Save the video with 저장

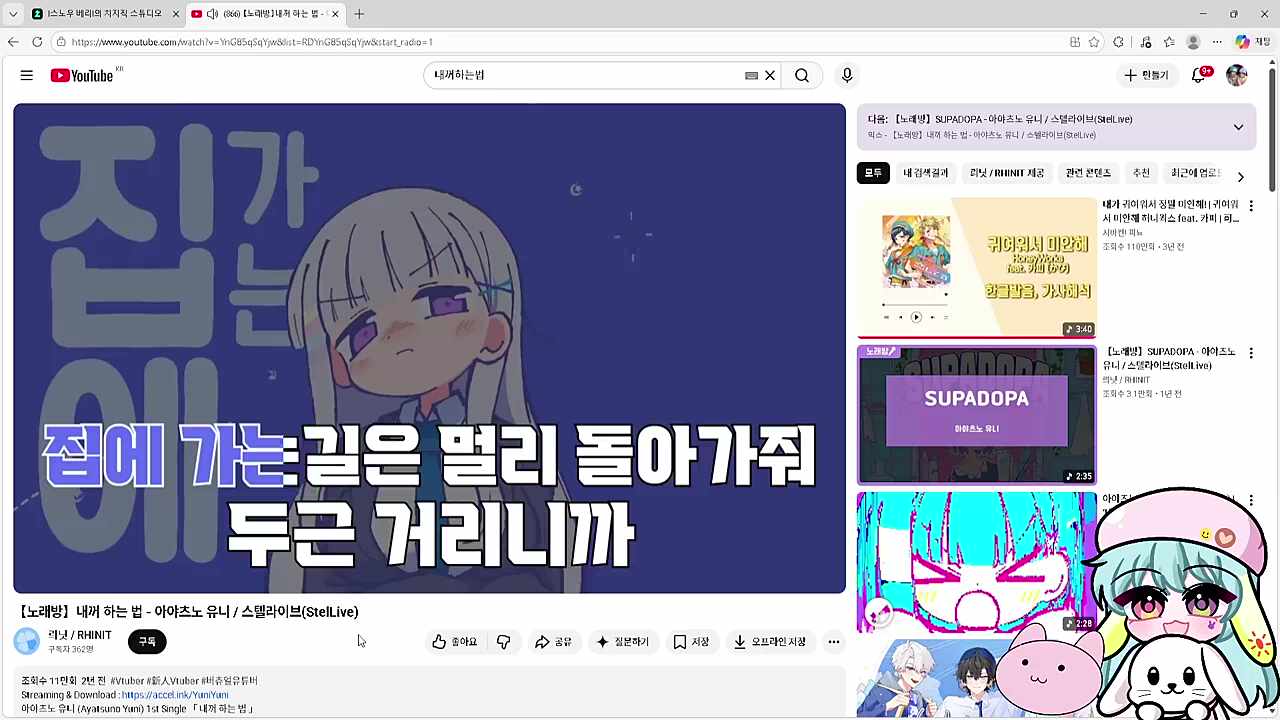click(691, 642)
